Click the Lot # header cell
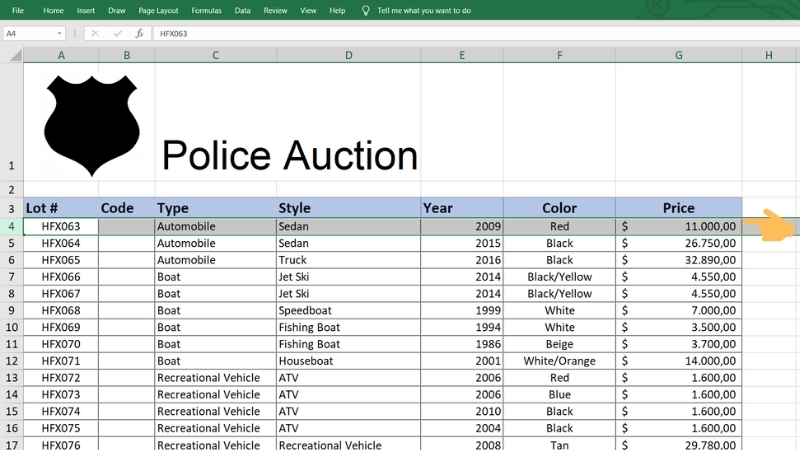 [61, 208]
